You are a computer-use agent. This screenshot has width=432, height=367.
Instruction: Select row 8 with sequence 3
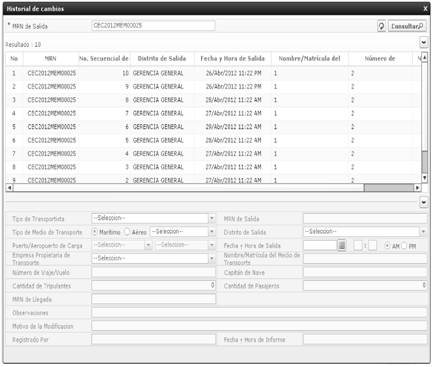[213, 167]
